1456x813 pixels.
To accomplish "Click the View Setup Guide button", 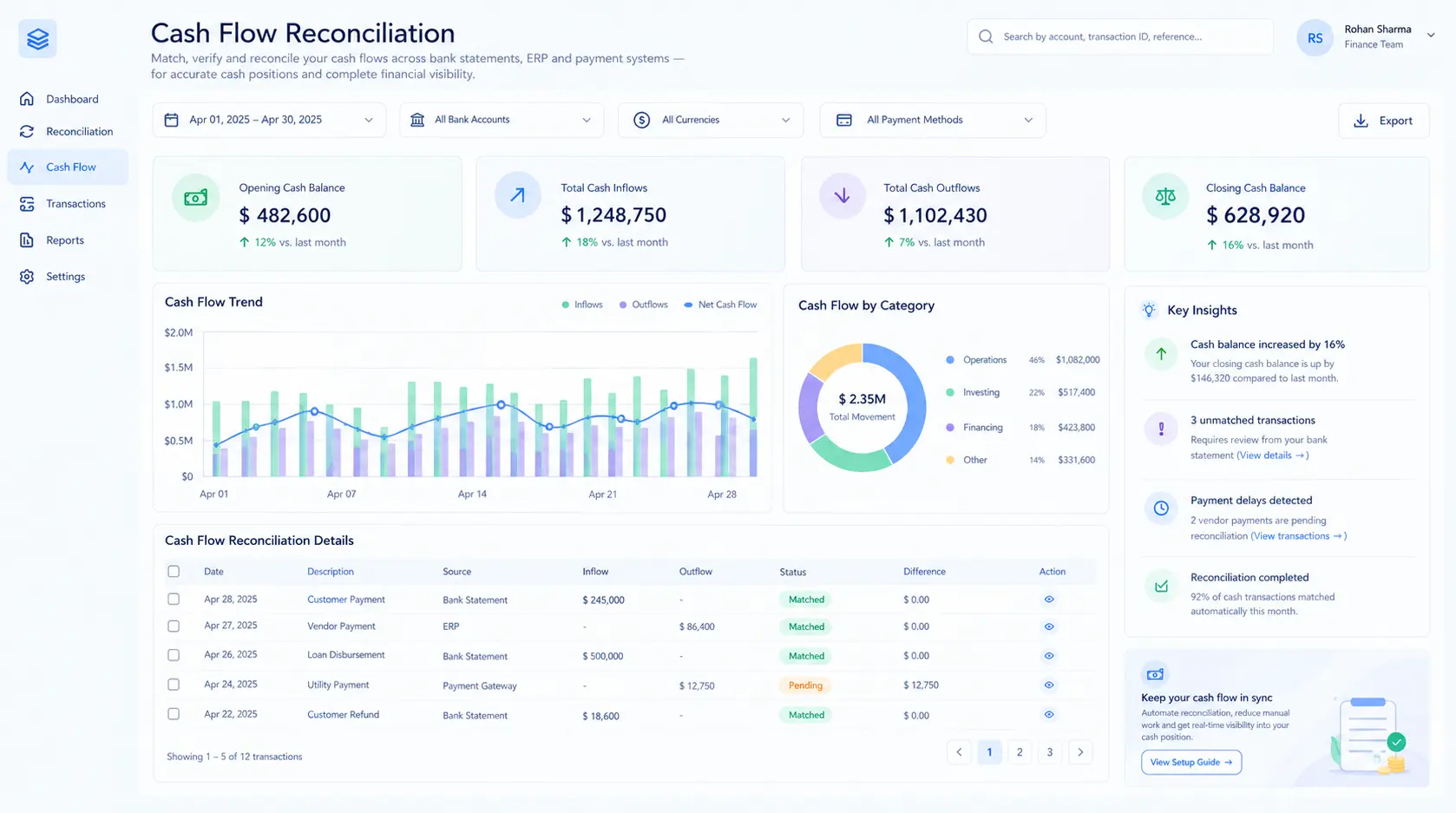I will click(1191, 762).
